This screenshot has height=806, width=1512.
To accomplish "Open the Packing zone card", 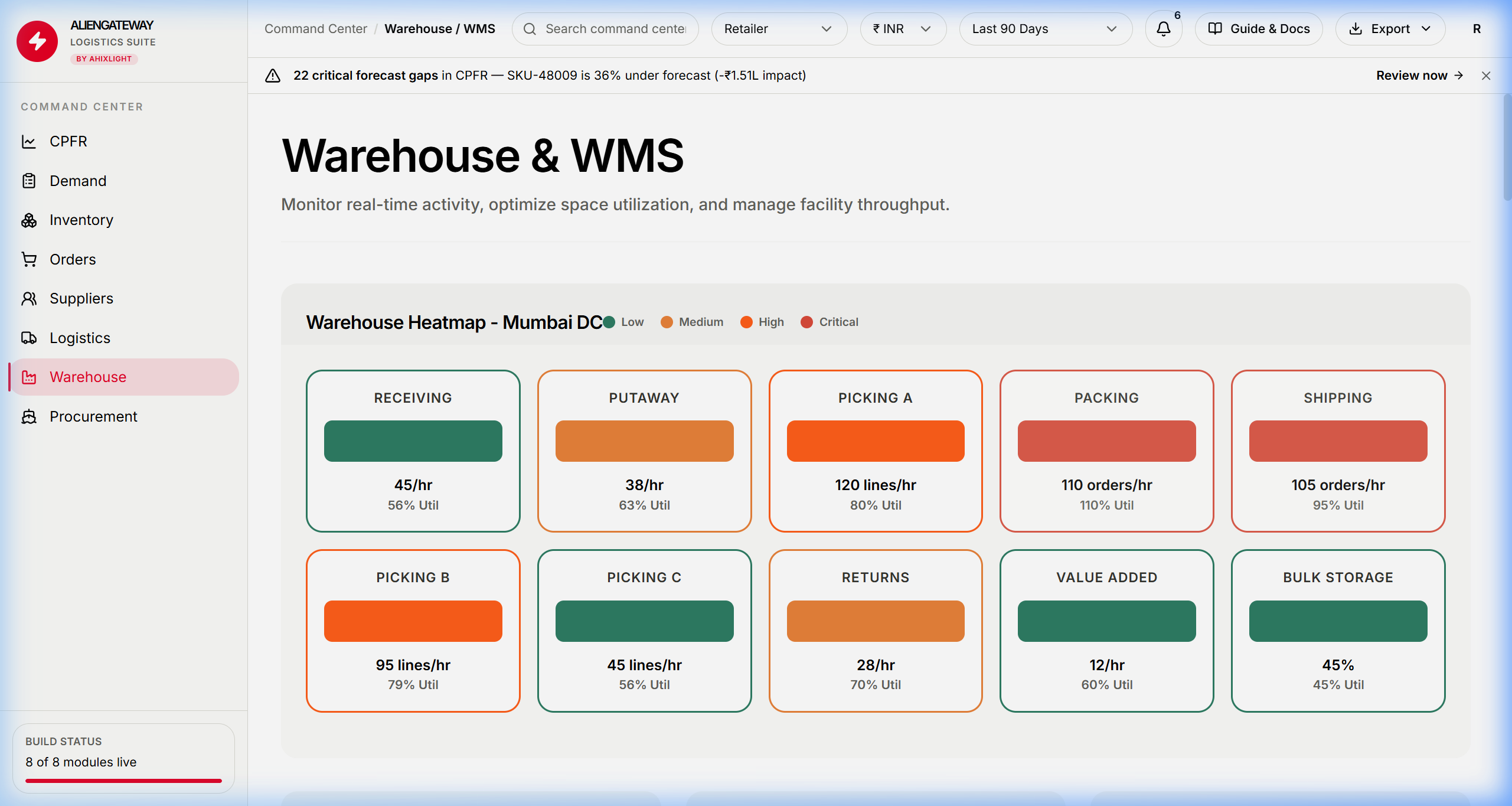I will point(1107,451).
